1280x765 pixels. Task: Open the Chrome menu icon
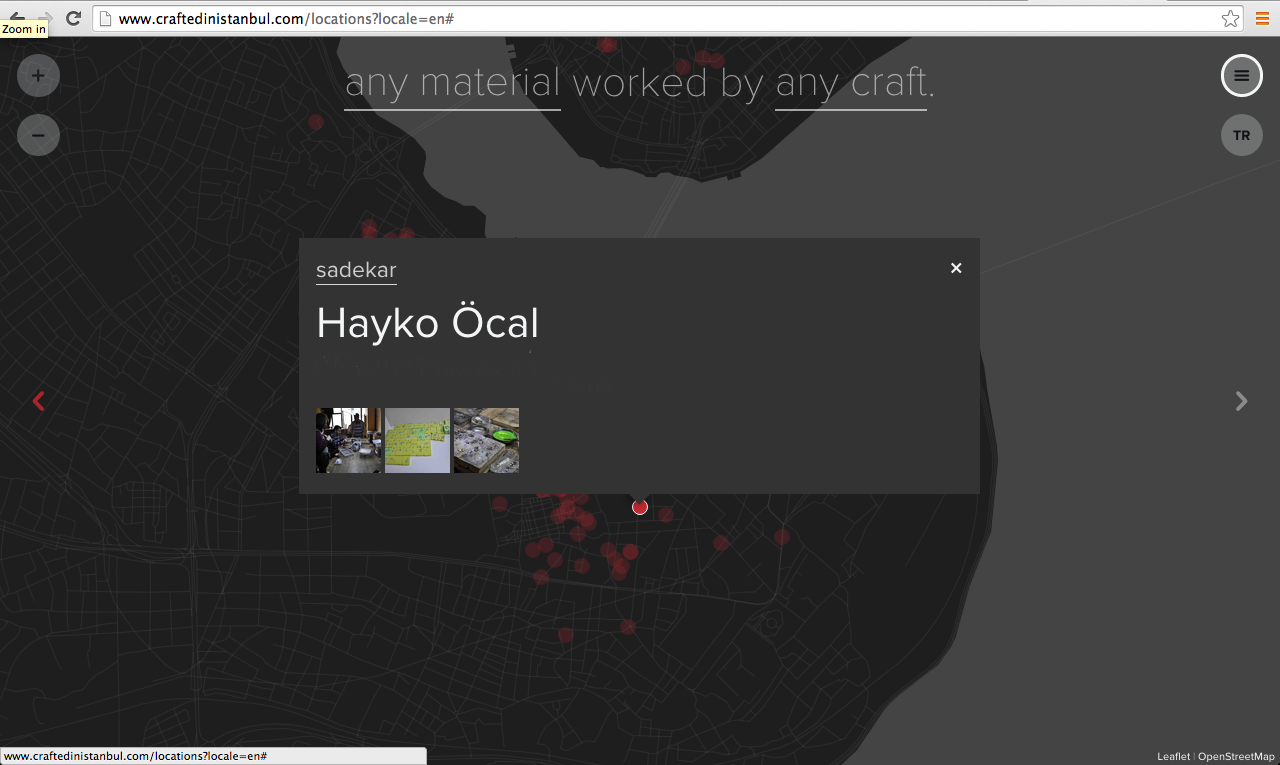[x=1262, y=18]
